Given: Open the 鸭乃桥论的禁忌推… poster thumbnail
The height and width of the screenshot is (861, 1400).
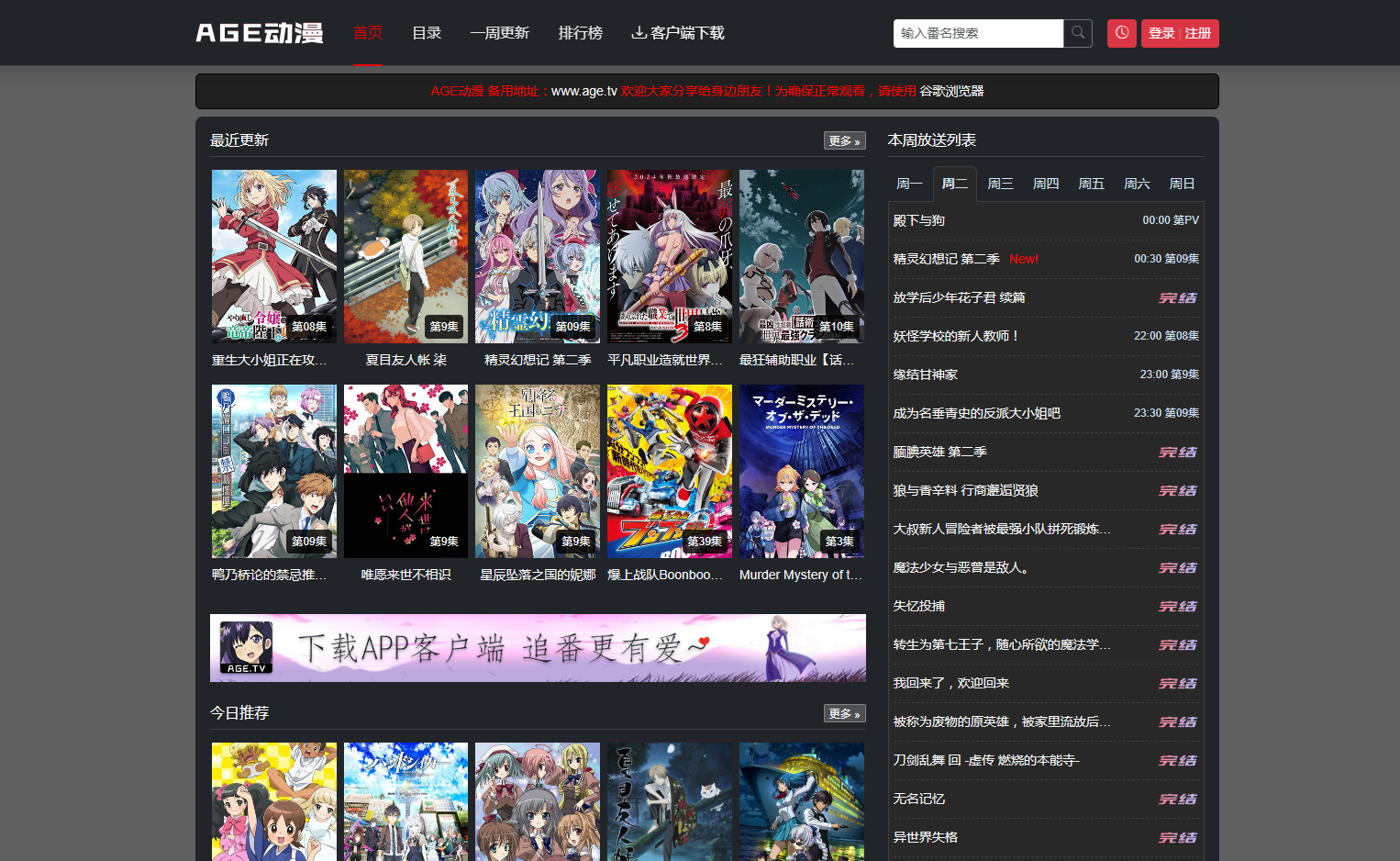Looking at the screenshot, I should click(274, 471).
